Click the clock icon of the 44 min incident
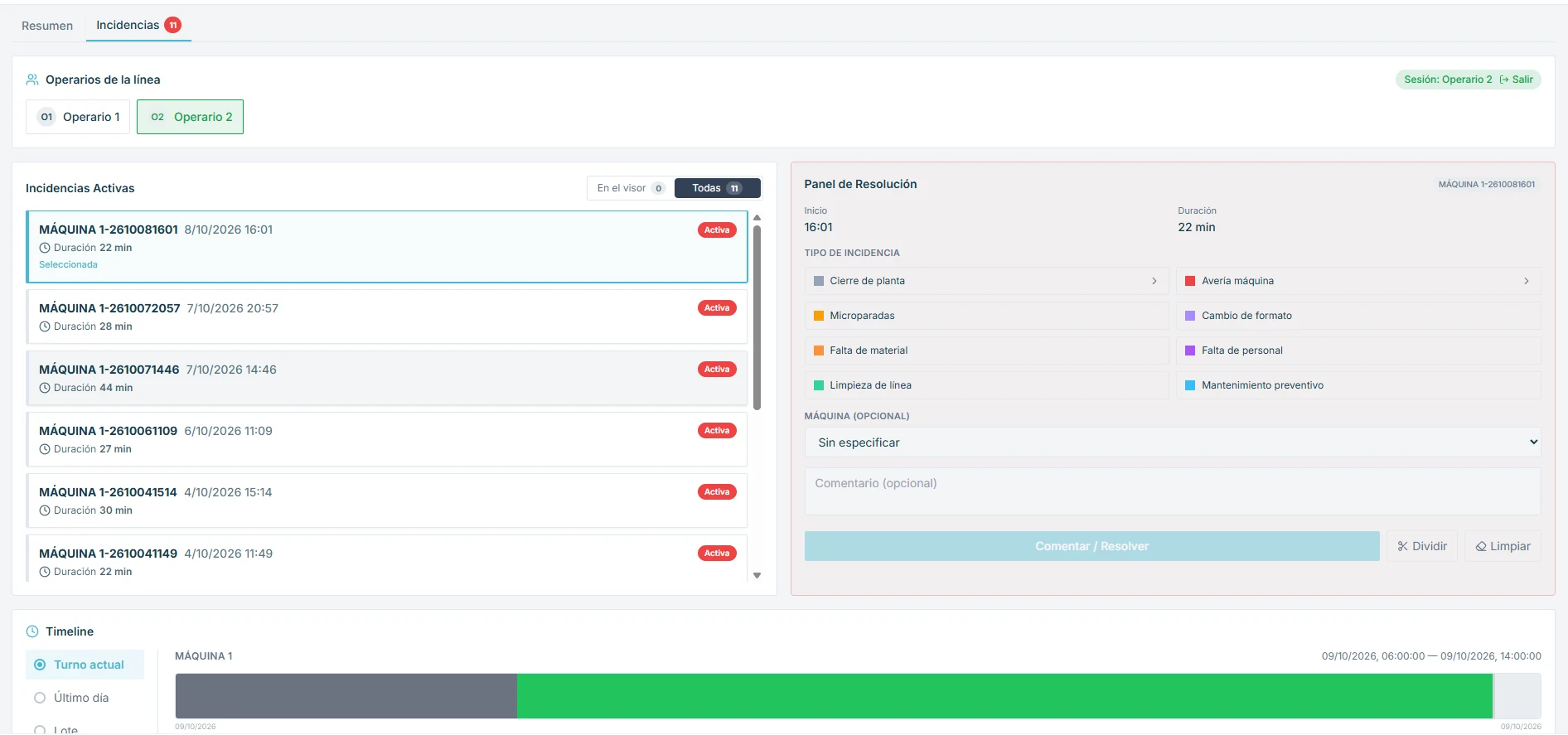 45,388
